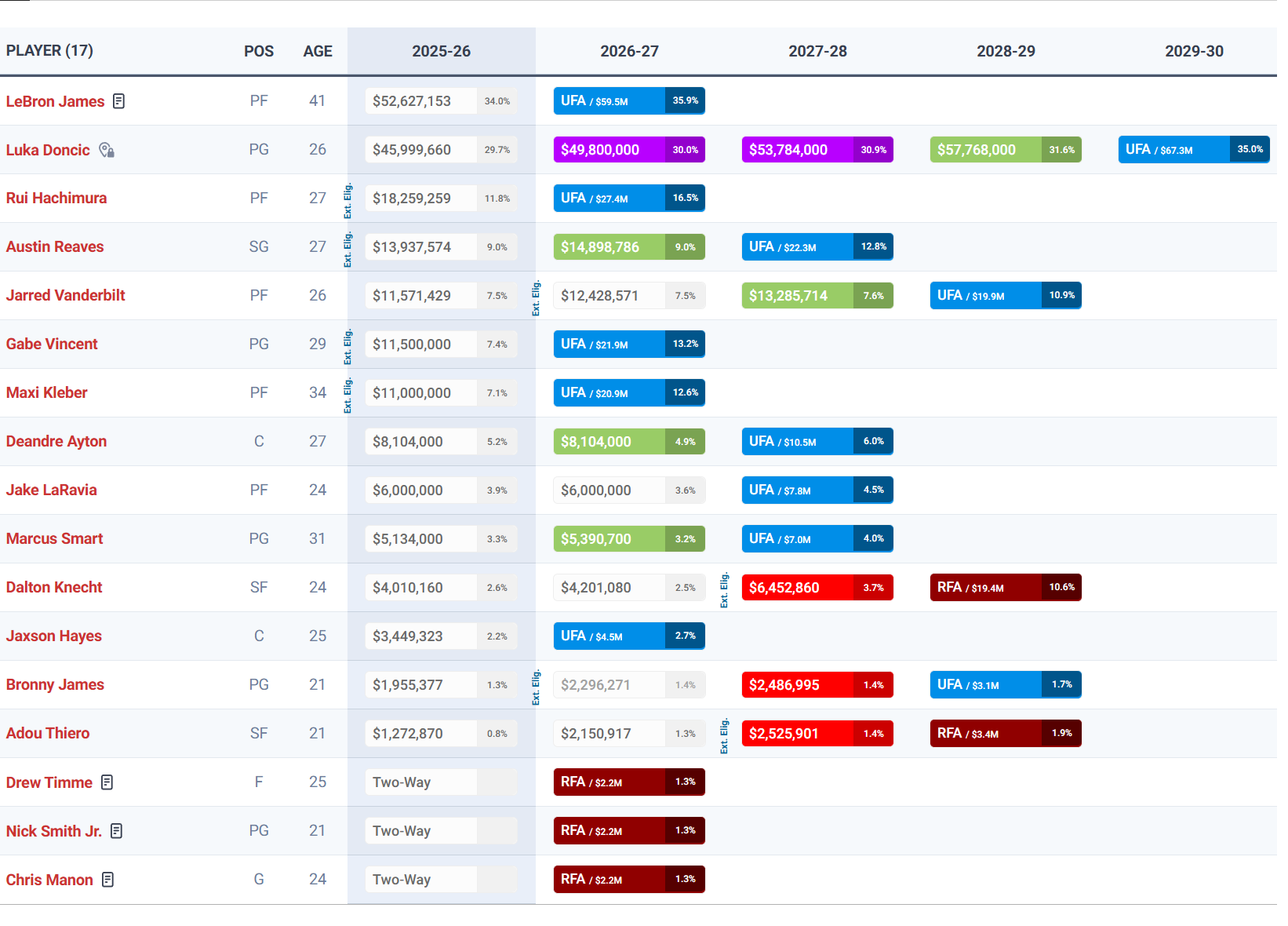
Task: Open the Drew Timme player link
Action: (x=49, y=782)
